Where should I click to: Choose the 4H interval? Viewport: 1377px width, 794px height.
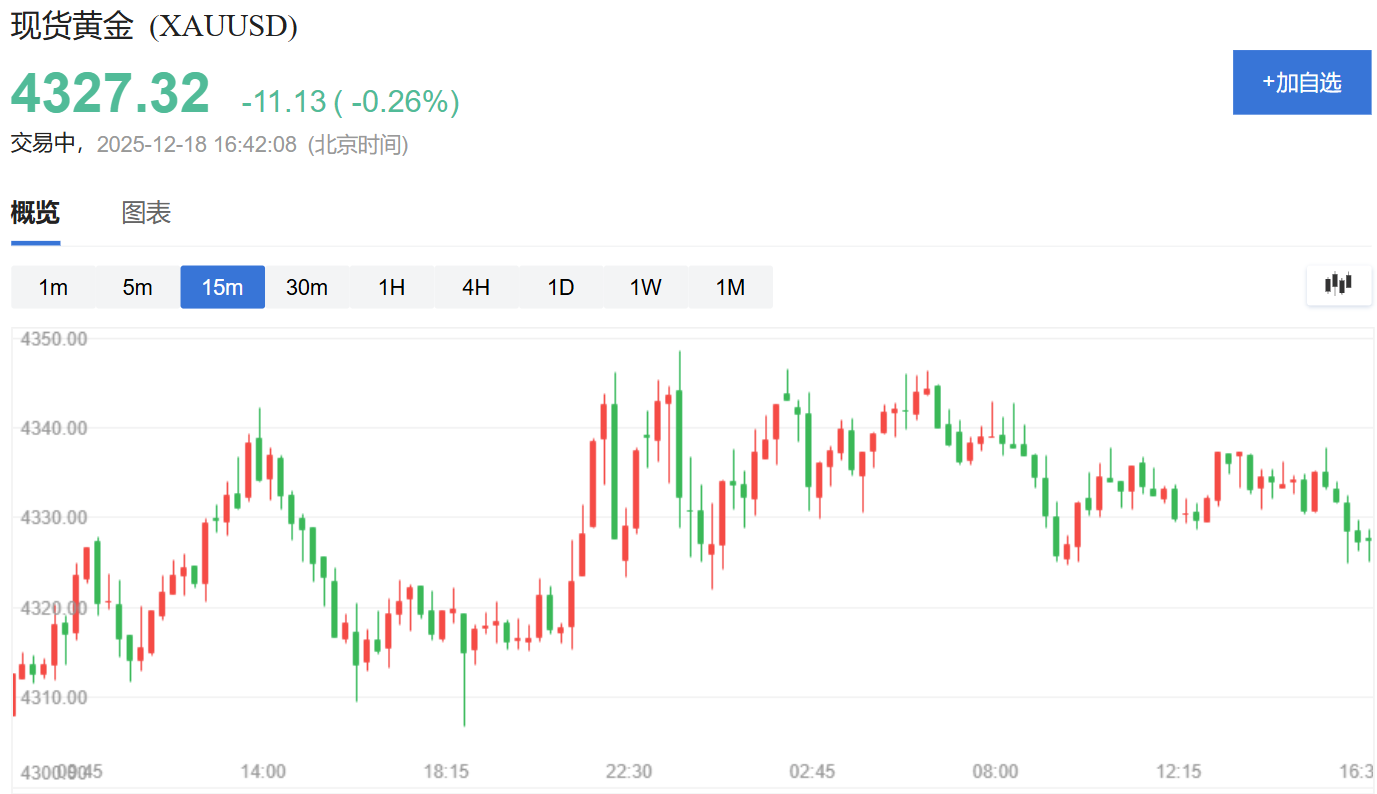476,287
